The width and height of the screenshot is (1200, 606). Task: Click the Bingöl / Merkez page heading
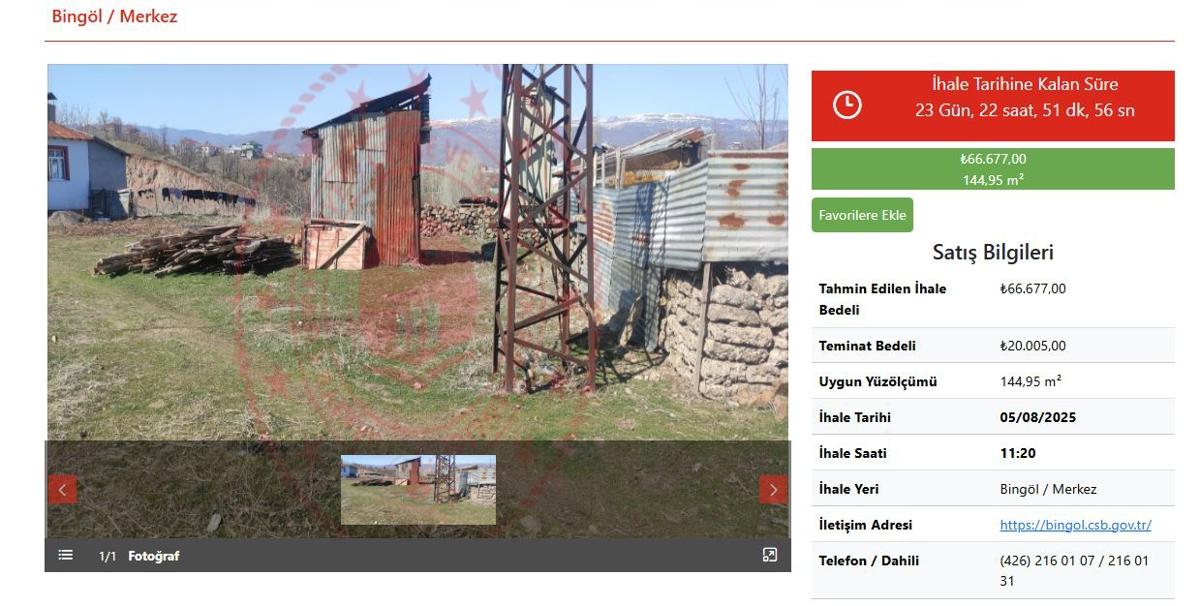[114, 17]
